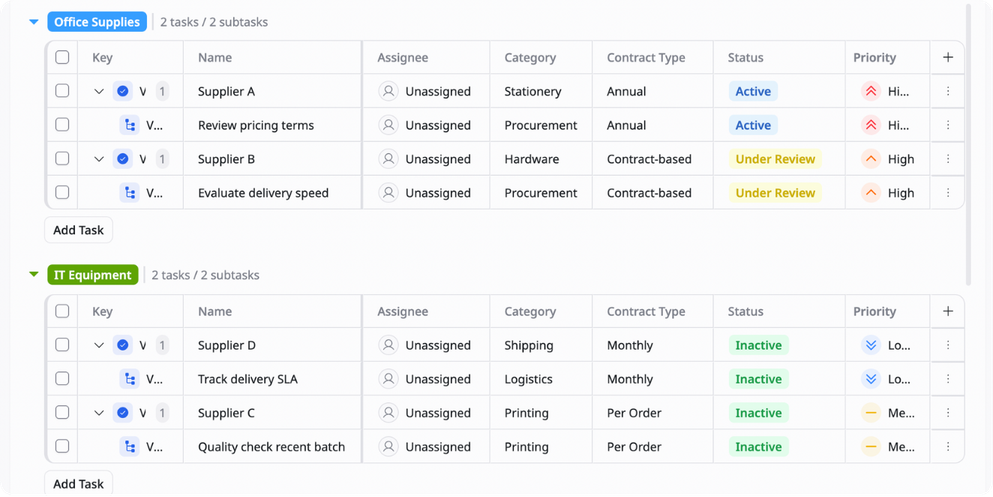Open more options for Evaluate delivery speed
The image size is (993, 497).
(948, 193)
